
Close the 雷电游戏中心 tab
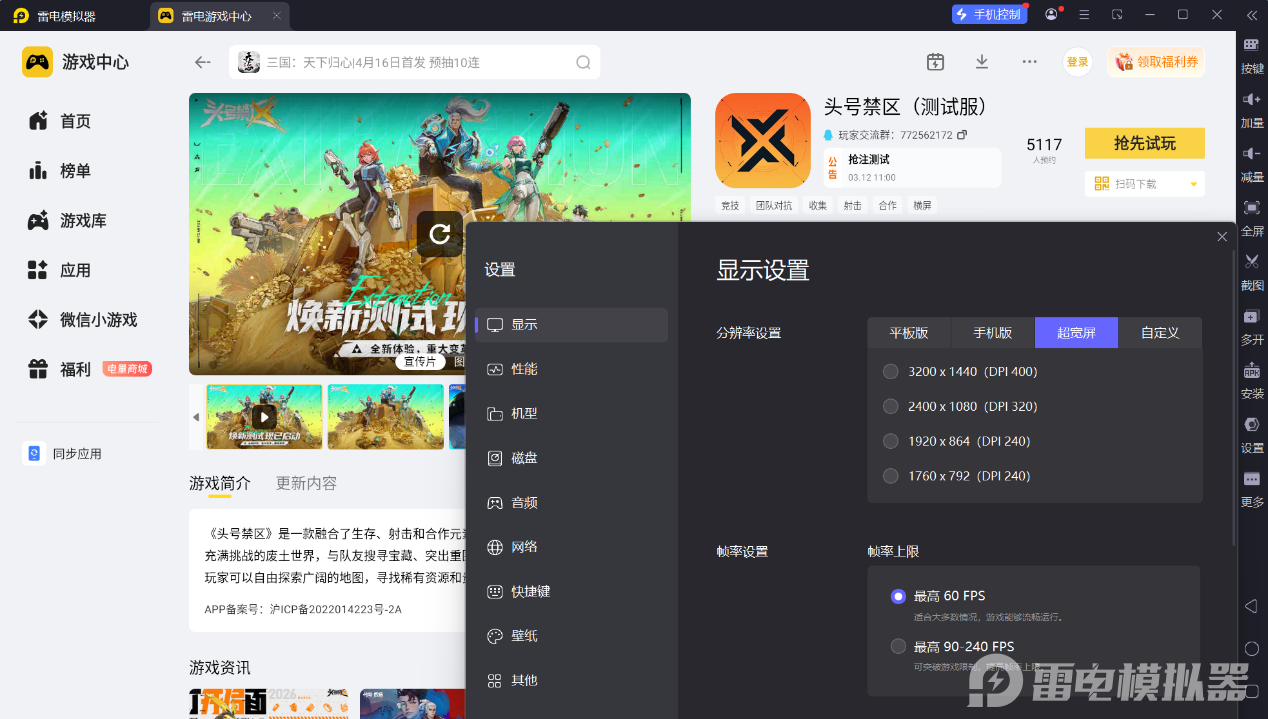pyautogui.click(x=277, y=16)
